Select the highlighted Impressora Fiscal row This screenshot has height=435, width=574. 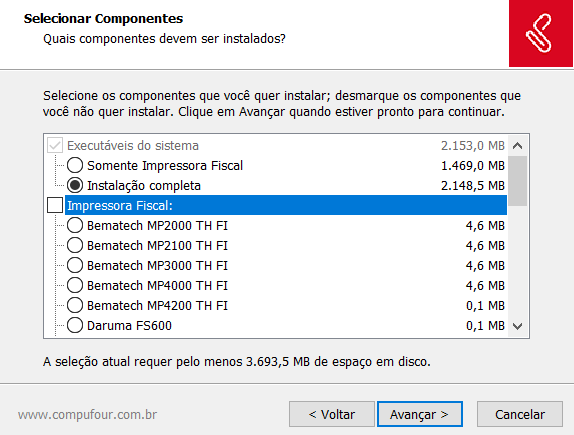tap(286, 205)
